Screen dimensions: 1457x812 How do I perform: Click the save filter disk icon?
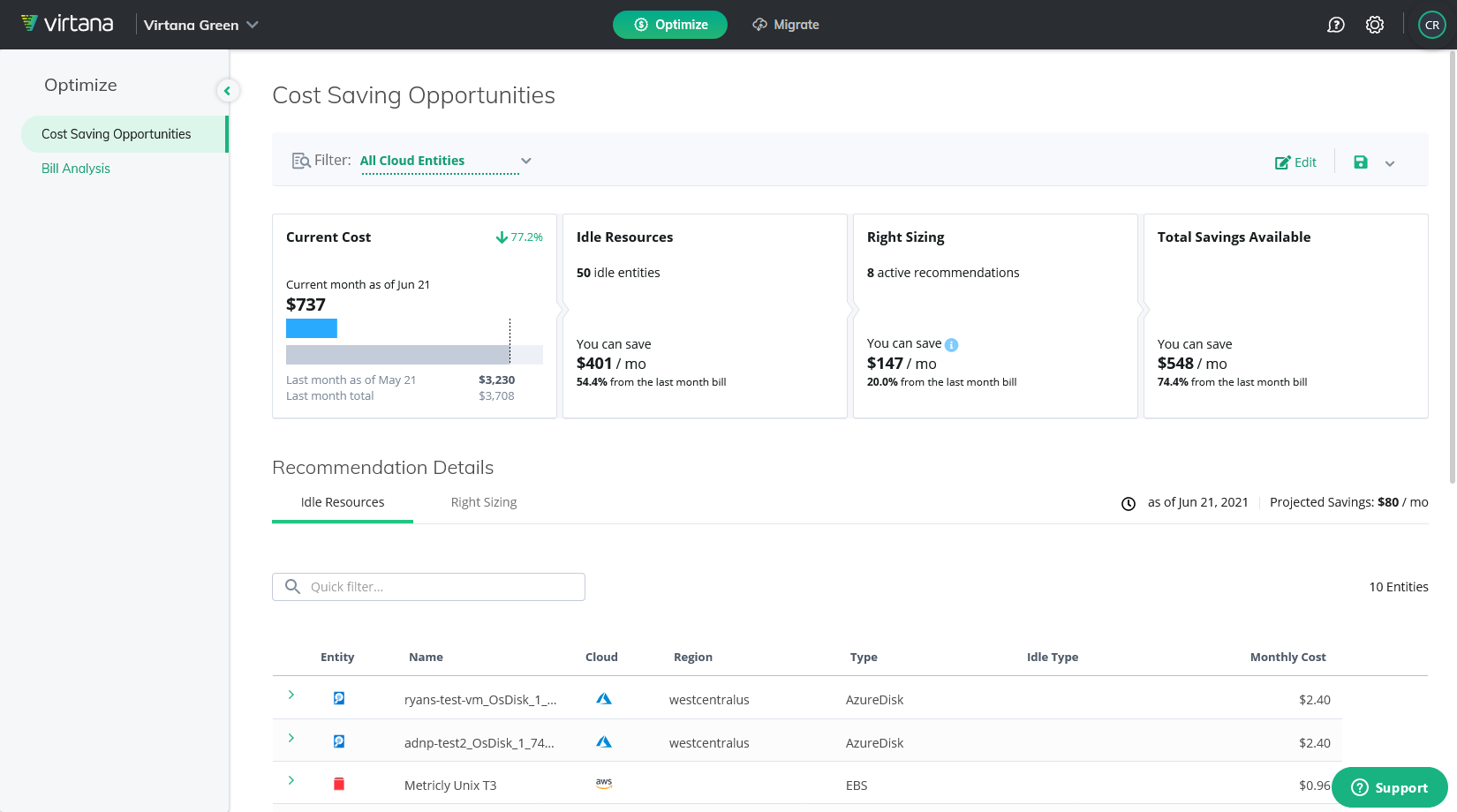click(1361, 162)
